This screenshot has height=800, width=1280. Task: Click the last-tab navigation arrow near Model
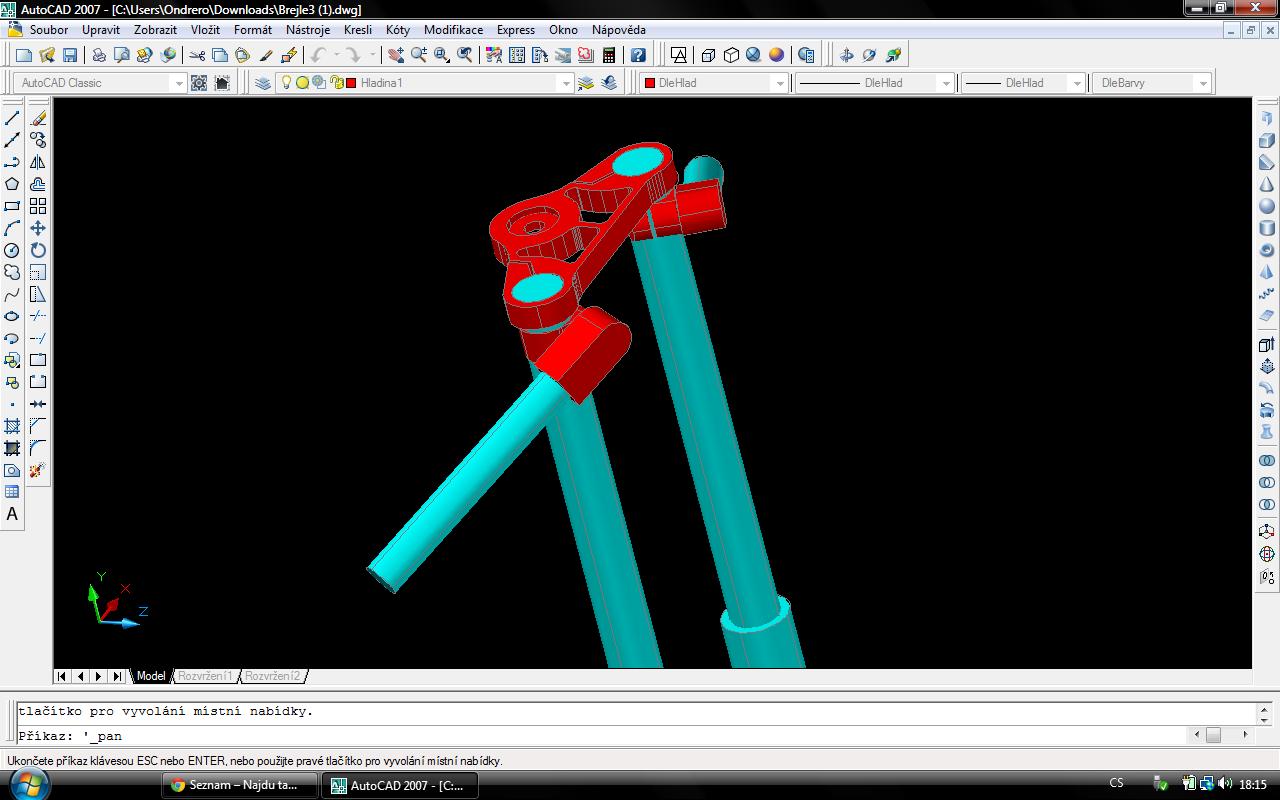pyautogui.click(x=117, y=676)
